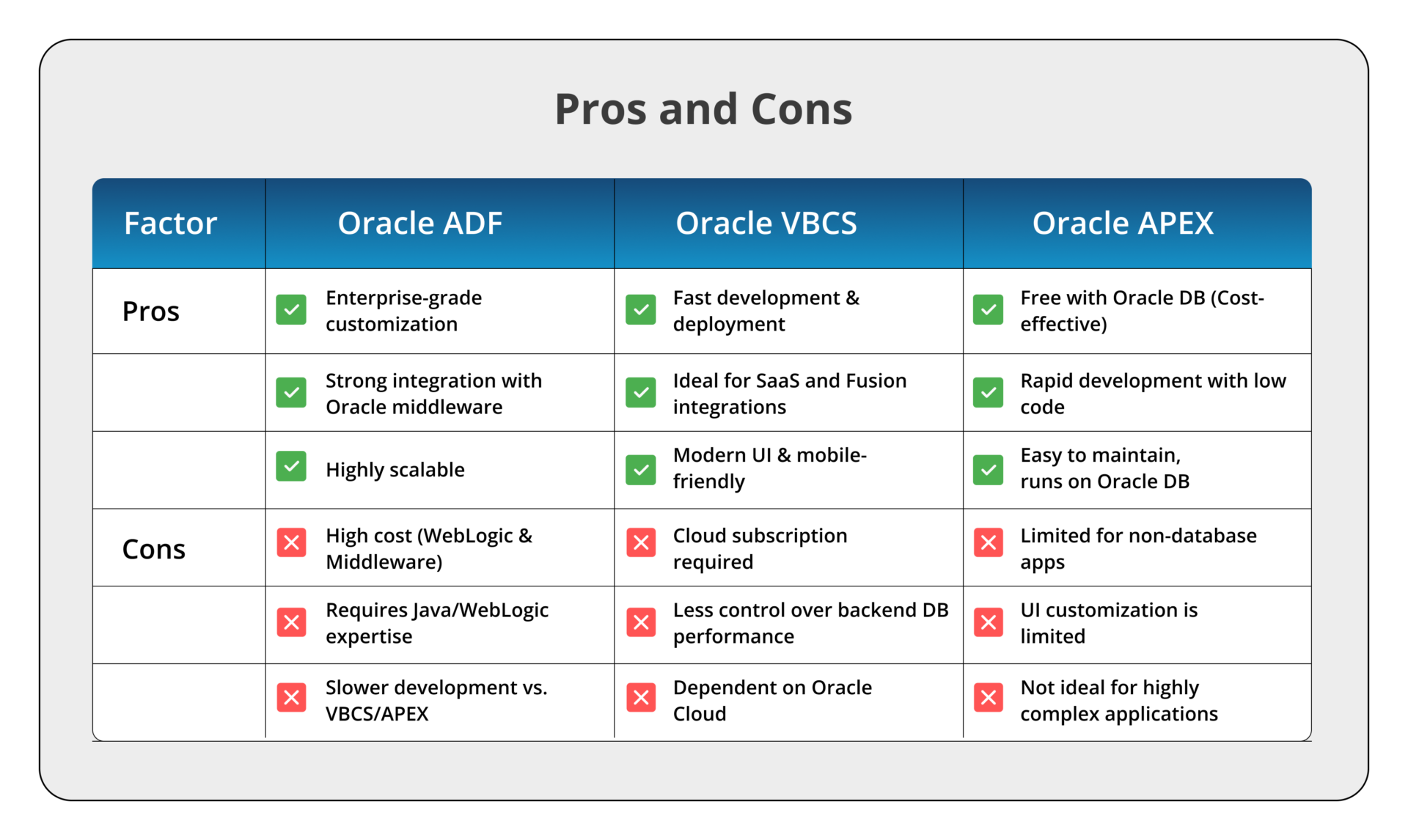
Task: Click the red X next to Requires Java/WebLogic expertise
Action: (x=291, y=622)
